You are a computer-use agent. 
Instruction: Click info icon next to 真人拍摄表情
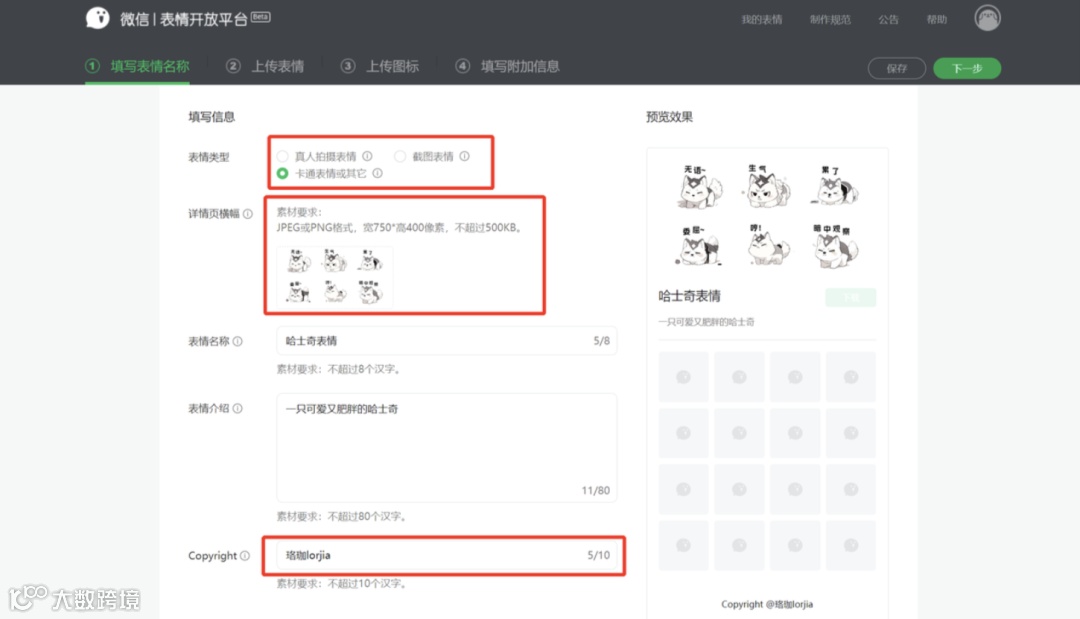click(x=368, y=156)
